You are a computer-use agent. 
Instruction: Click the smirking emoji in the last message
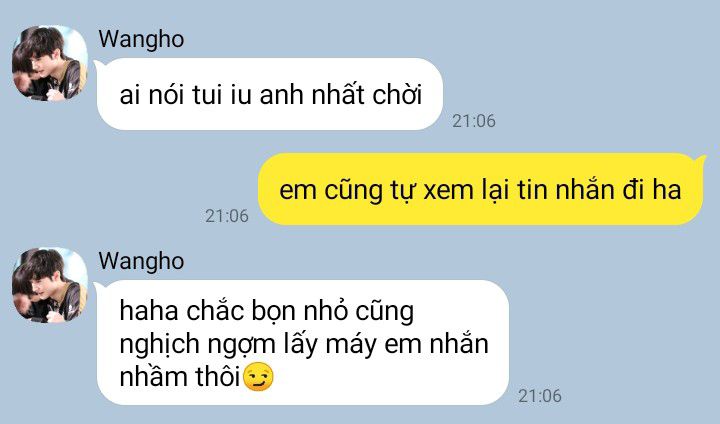tap(258, 377)
